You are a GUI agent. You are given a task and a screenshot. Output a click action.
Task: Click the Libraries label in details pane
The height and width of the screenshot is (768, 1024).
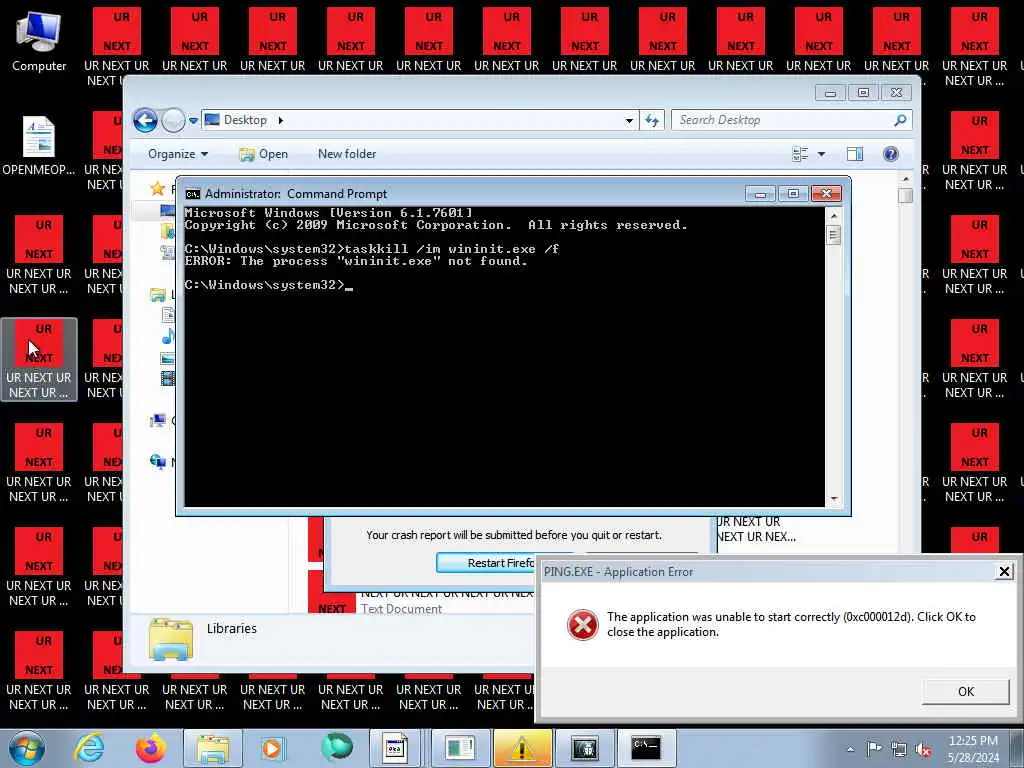[232, 628]
